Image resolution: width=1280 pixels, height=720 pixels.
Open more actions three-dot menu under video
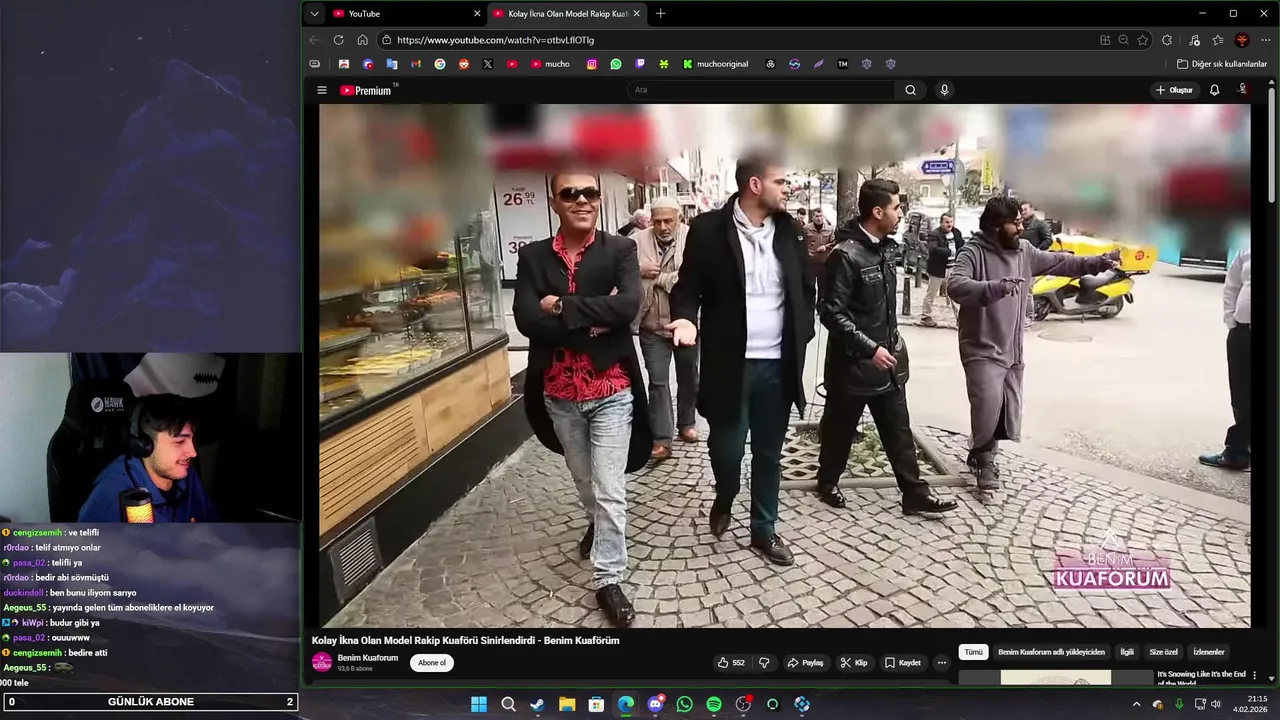[941, 663]
